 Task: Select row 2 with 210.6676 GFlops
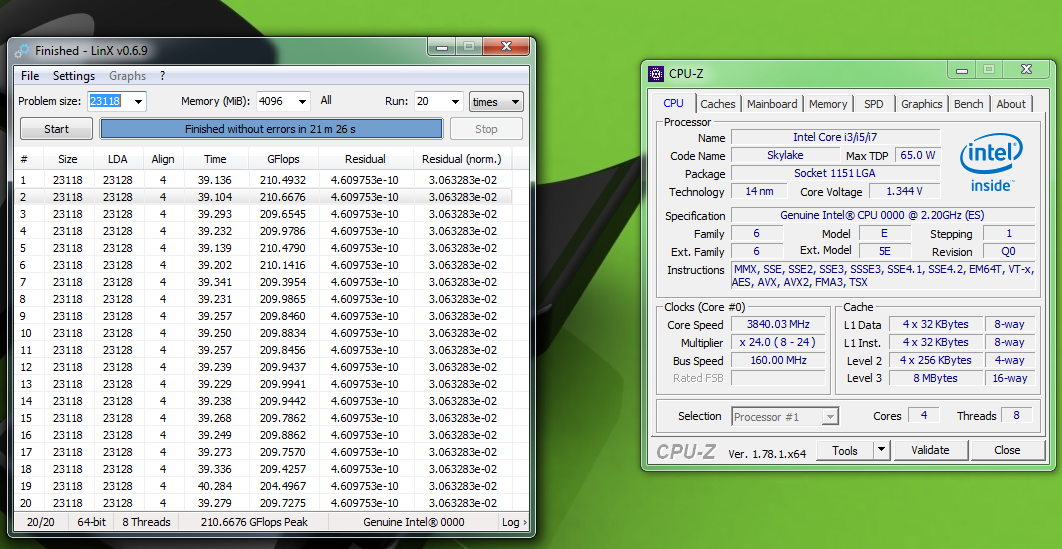(x=263, y=197)
